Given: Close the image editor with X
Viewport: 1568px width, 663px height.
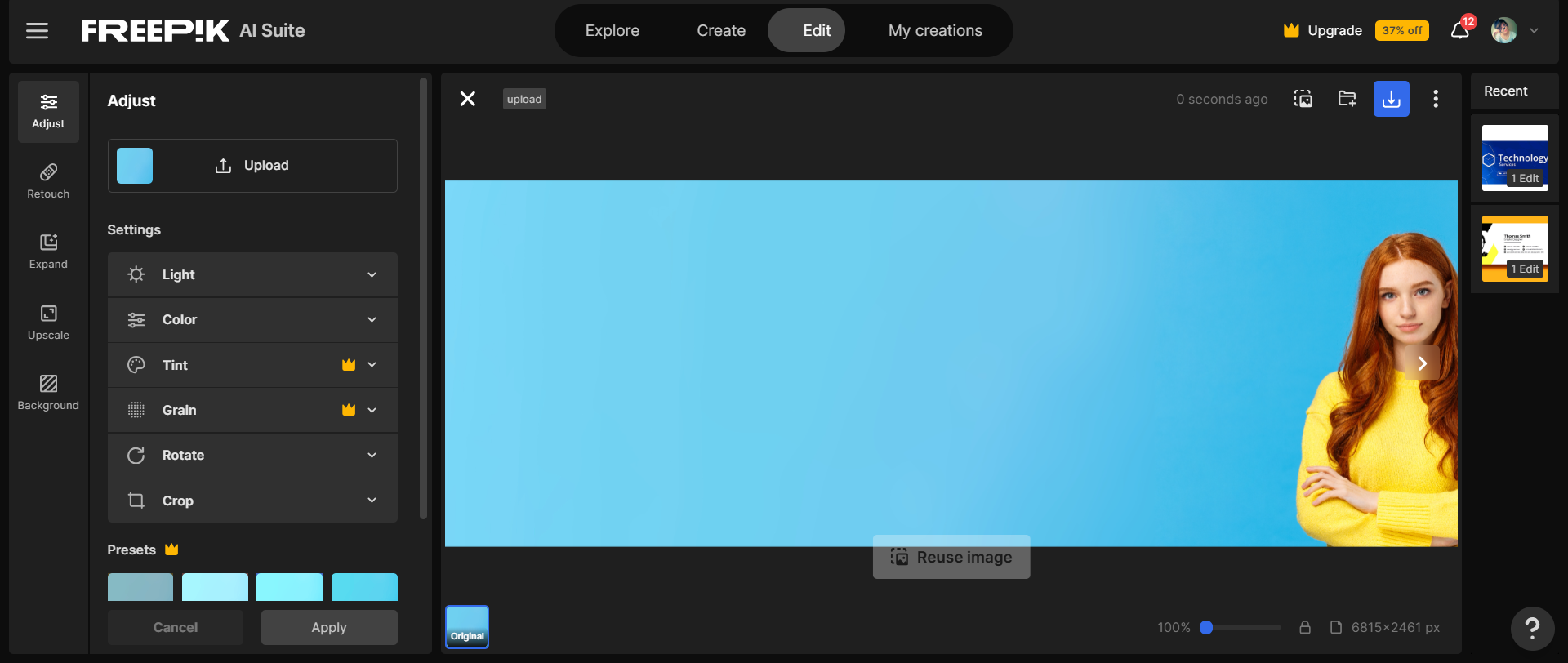Looking at the screenshot, I should [468, 99].
